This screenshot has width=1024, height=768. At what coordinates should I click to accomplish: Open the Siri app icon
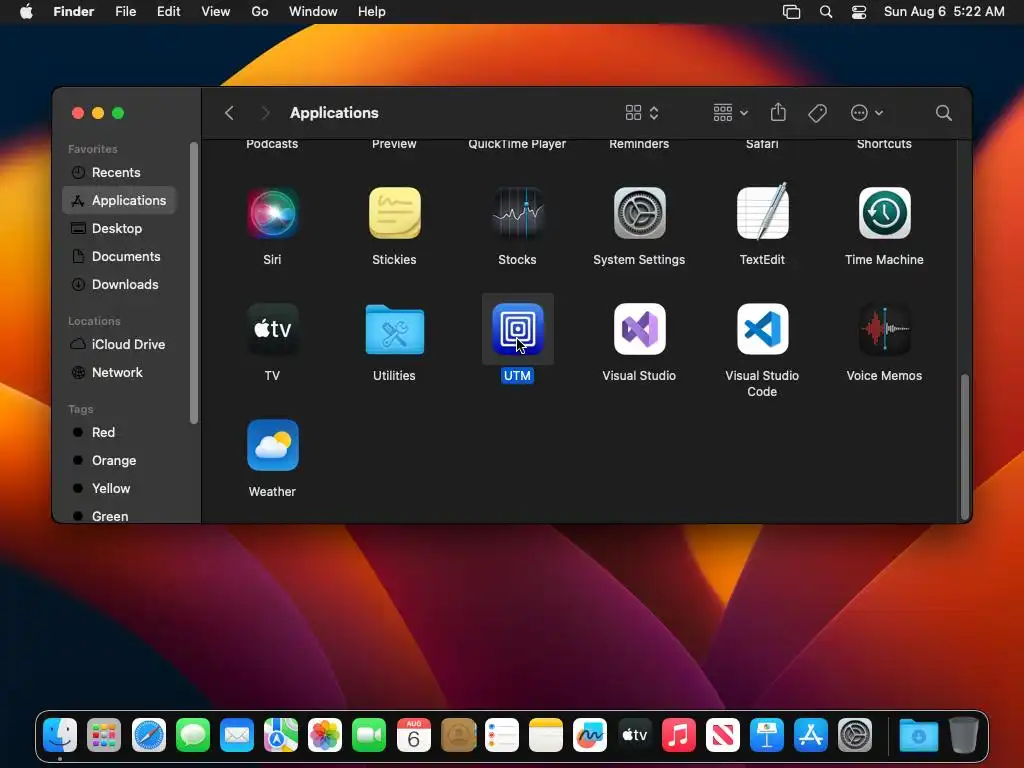click(x=272, y=213)
